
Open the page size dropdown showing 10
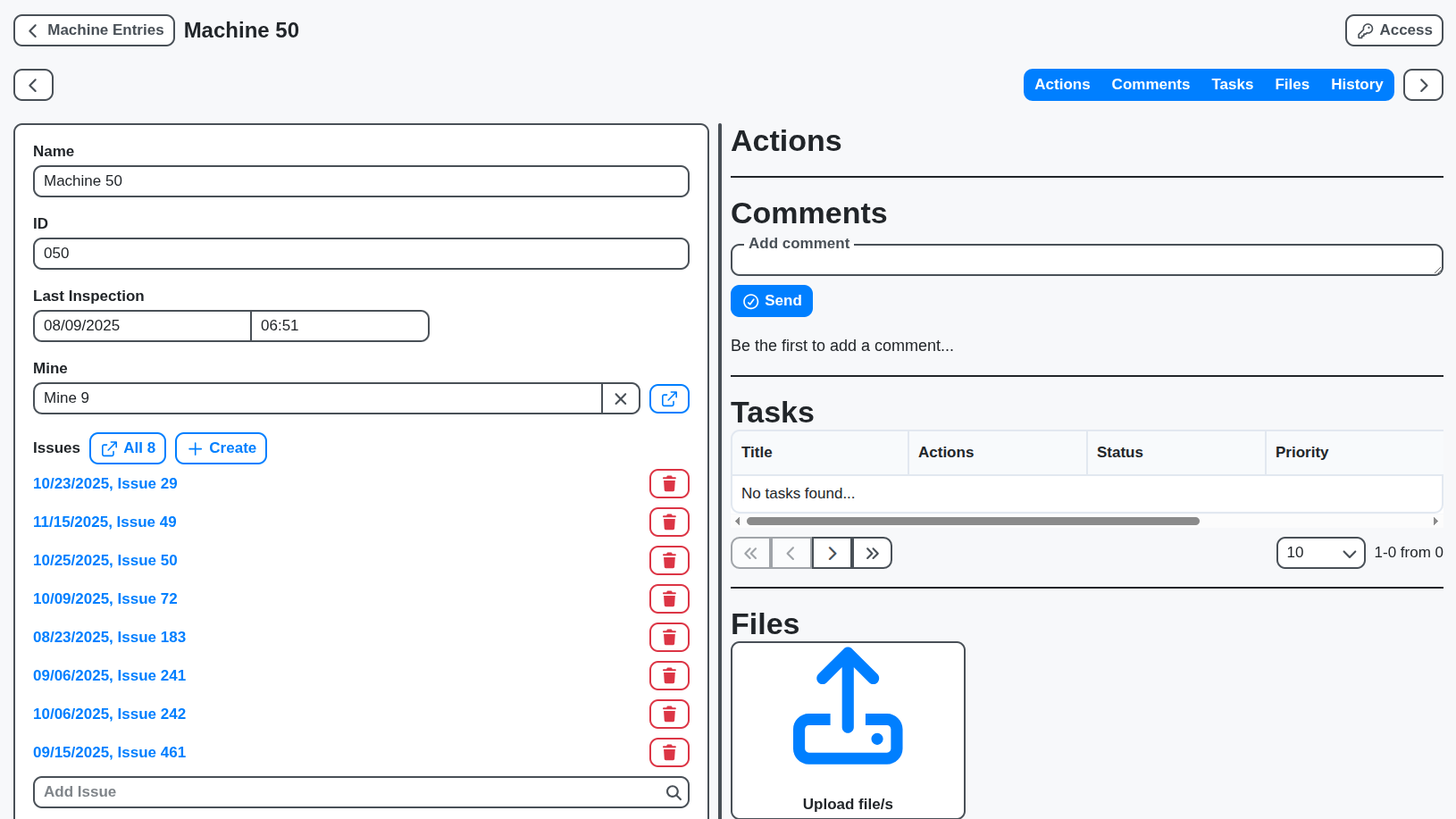(1320, 553)
